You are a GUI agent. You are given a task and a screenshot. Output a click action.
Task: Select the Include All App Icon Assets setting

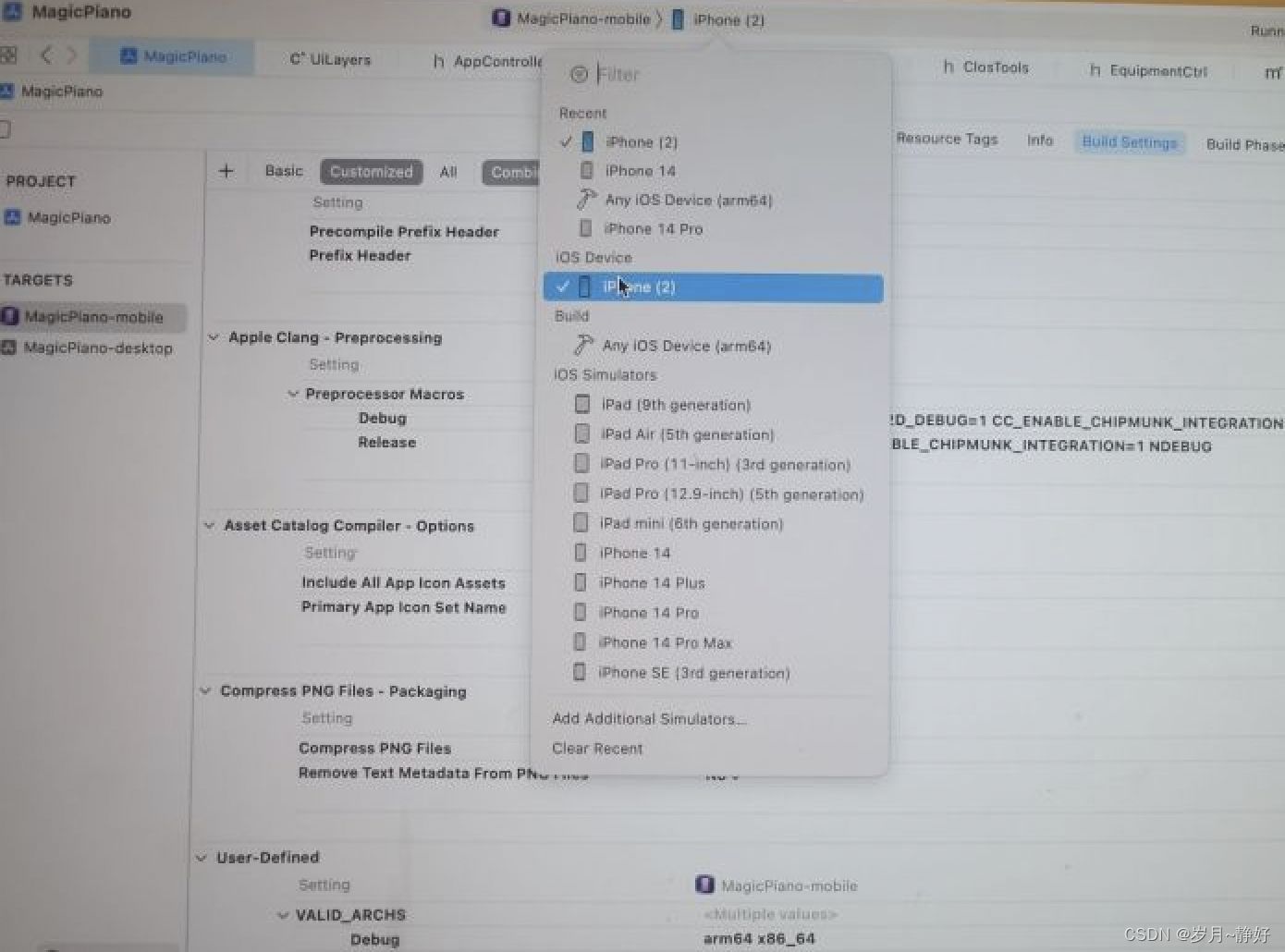pos(403,582)
